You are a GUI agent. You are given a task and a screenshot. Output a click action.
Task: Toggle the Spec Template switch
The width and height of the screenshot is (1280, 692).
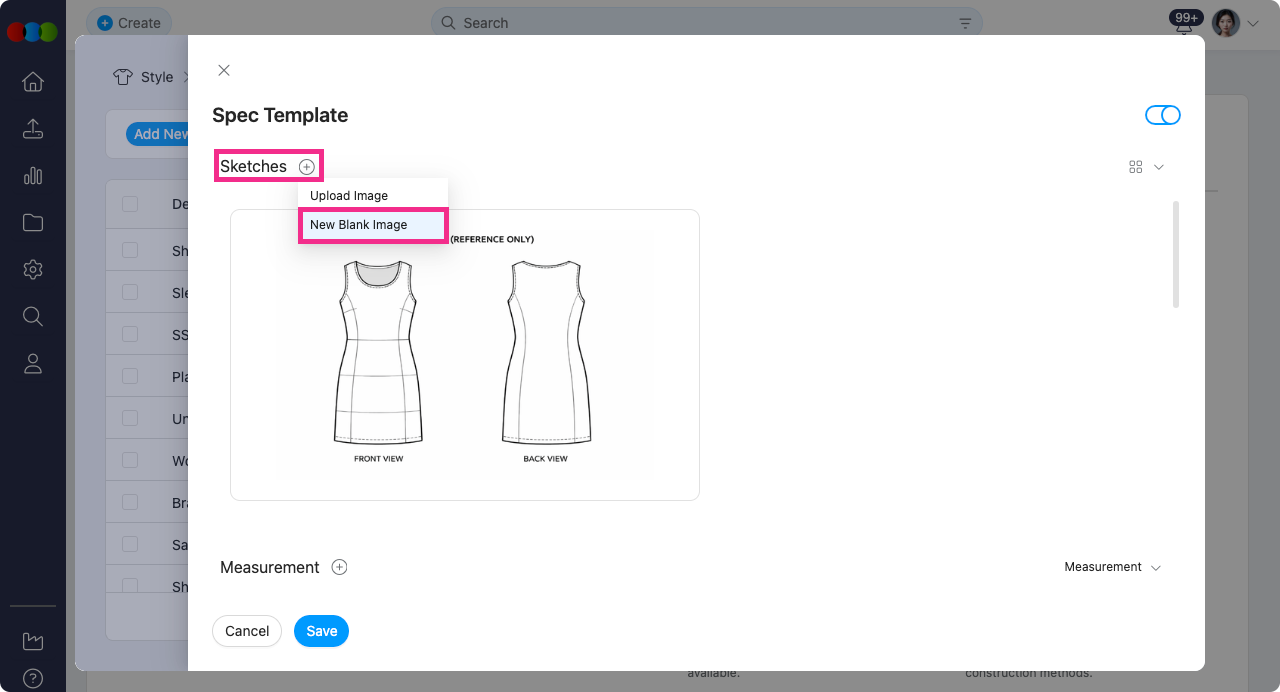click(1162, 115)
